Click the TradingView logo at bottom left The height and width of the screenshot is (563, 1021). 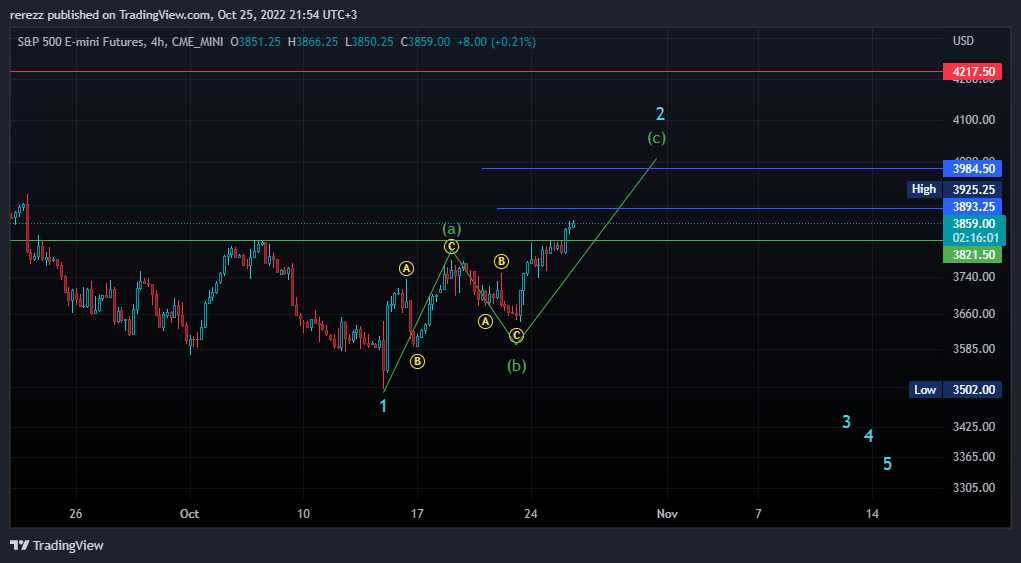(x=57, y=545)
